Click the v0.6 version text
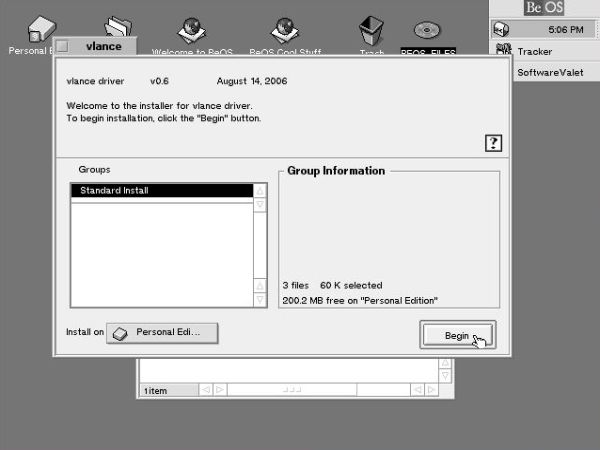This screenshot has width=600, height=450. coord(159,81)
